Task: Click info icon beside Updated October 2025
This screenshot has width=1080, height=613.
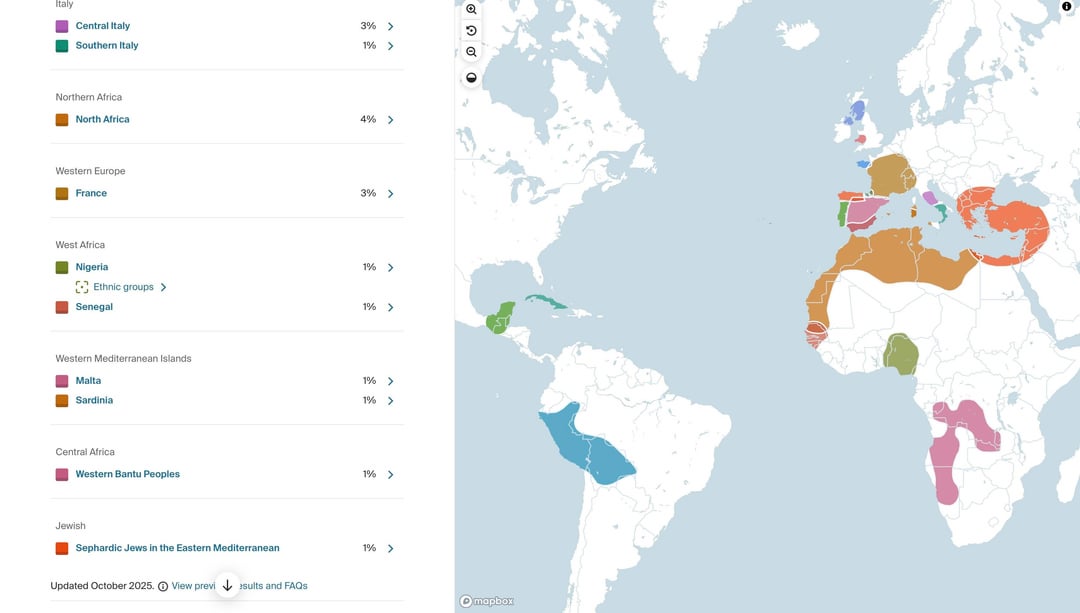Action: pos(163,586)
